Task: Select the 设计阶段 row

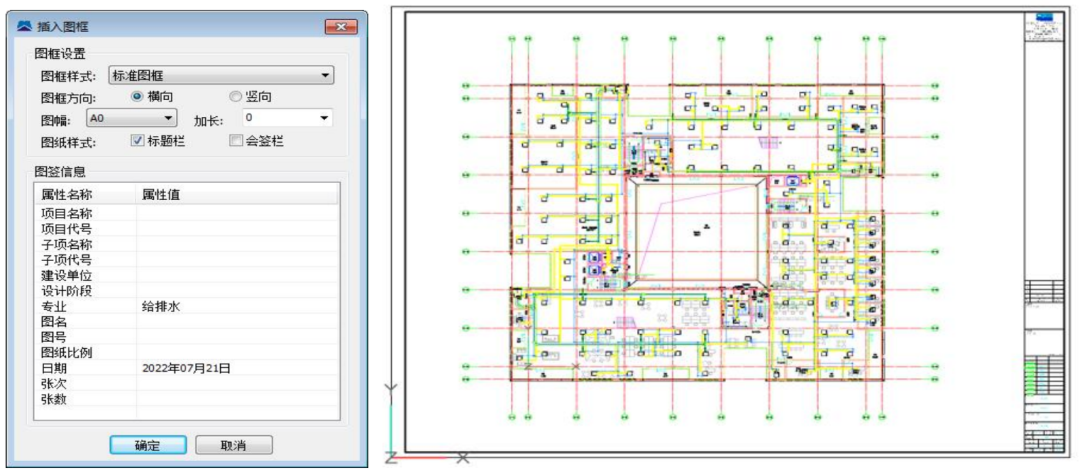Action: [x=186, y=291]
